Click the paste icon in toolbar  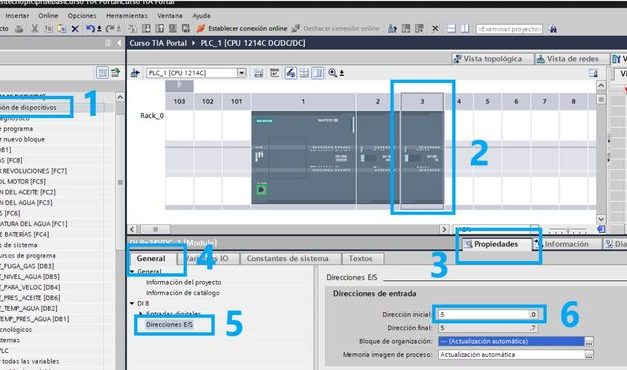tap(61, 29)
